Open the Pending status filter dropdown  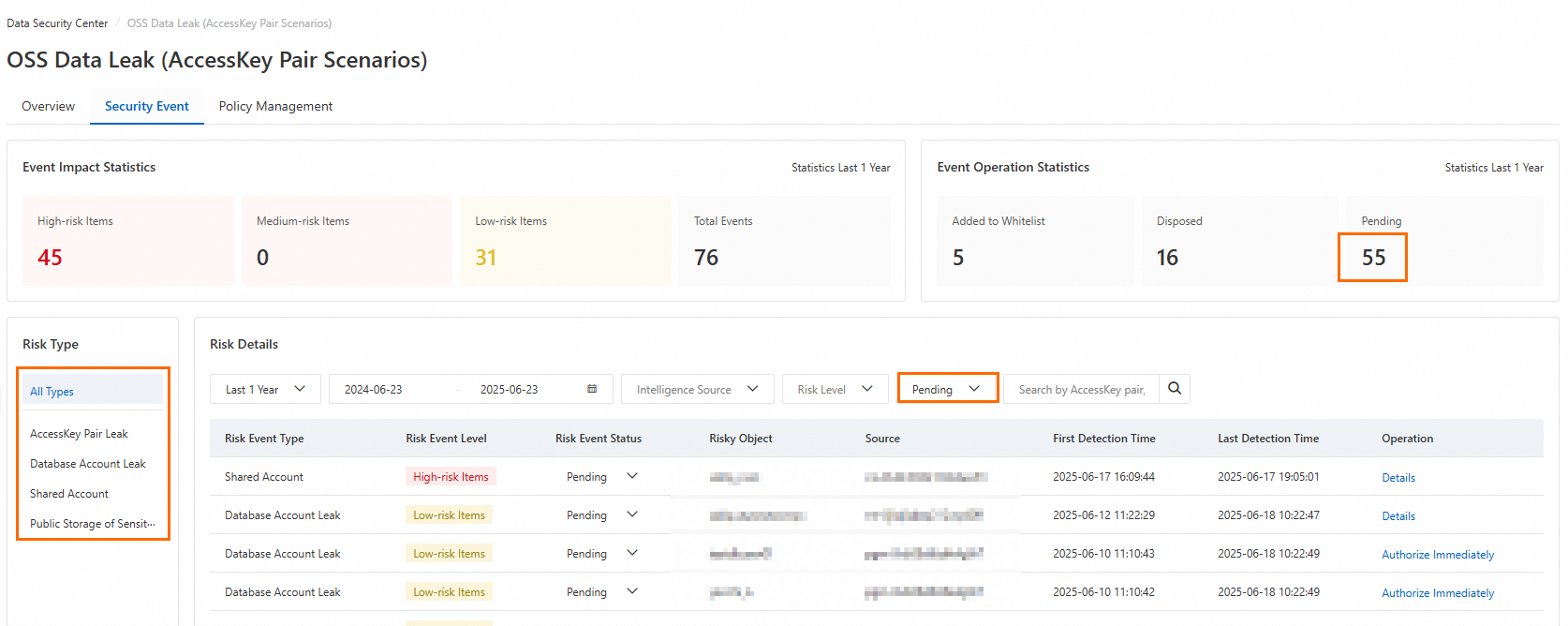pyautogui.click(x=947, y=389)
